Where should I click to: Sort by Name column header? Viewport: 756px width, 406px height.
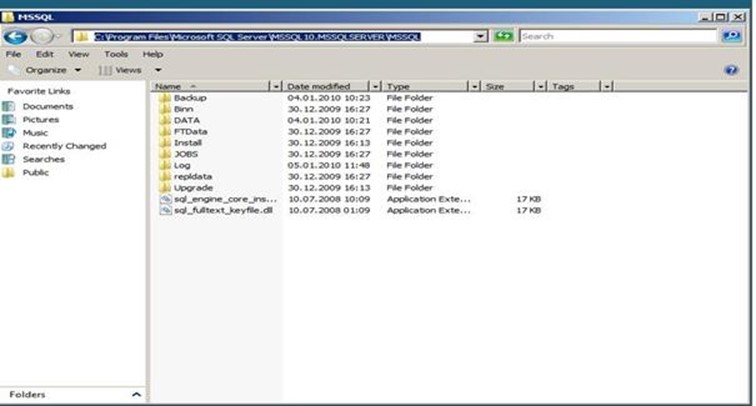(211, 86)
